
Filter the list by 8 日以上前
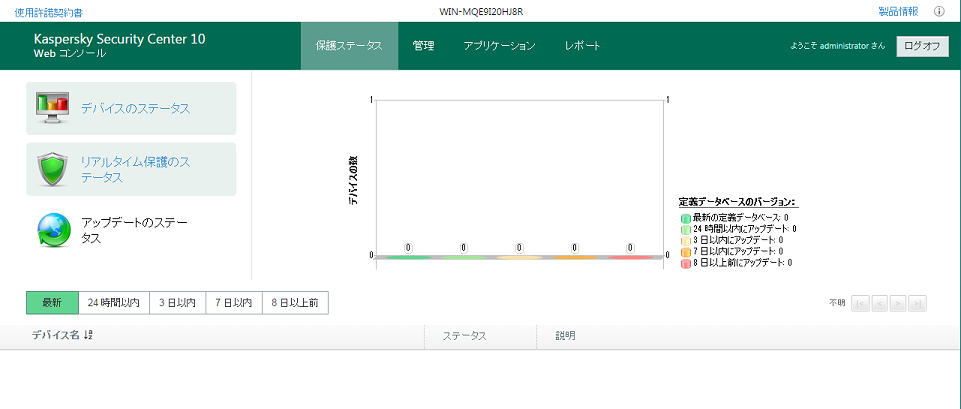tap(295, 303)
